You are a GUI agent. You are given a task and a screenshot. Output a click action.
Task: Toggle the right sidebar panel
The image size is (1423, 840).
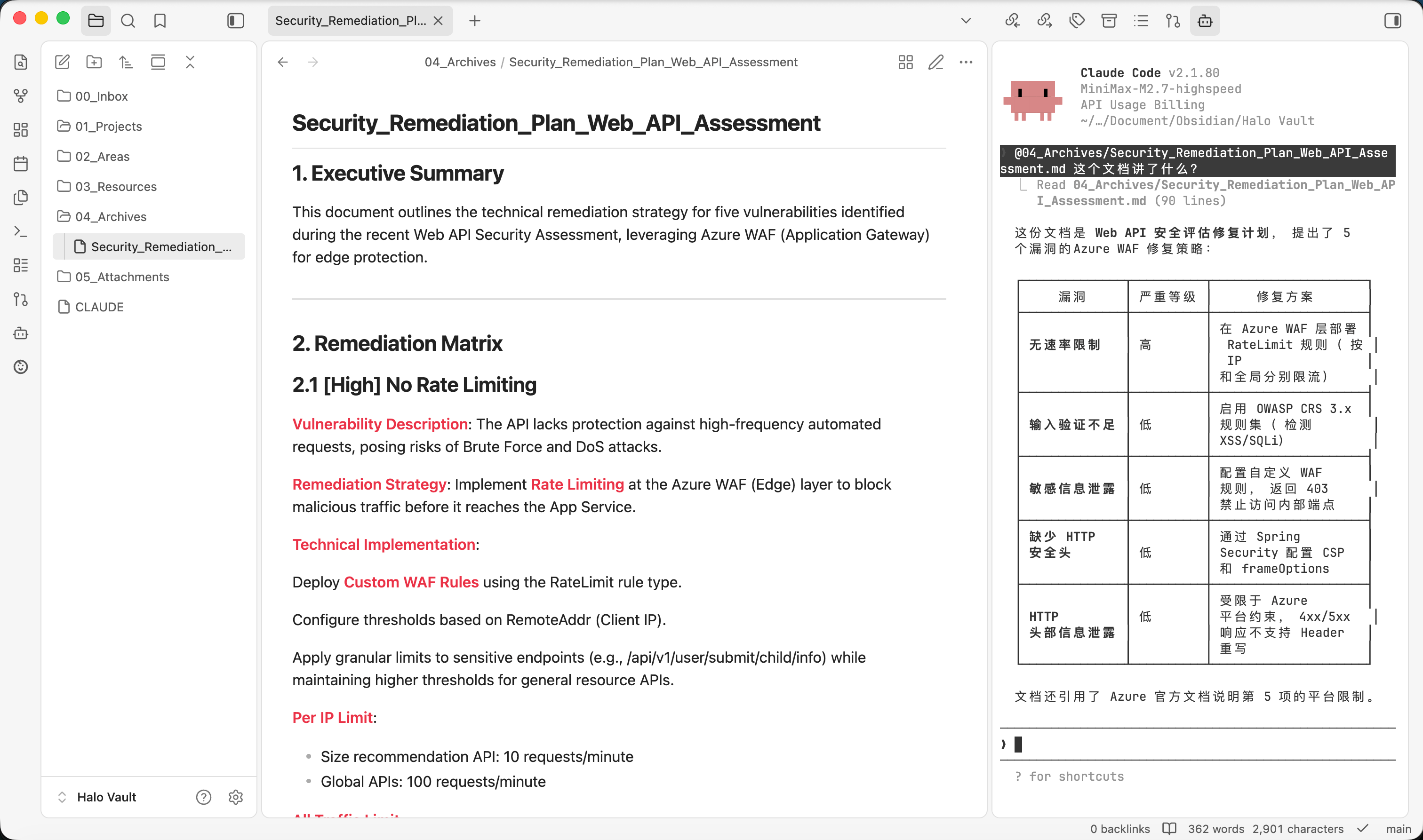1392,20
